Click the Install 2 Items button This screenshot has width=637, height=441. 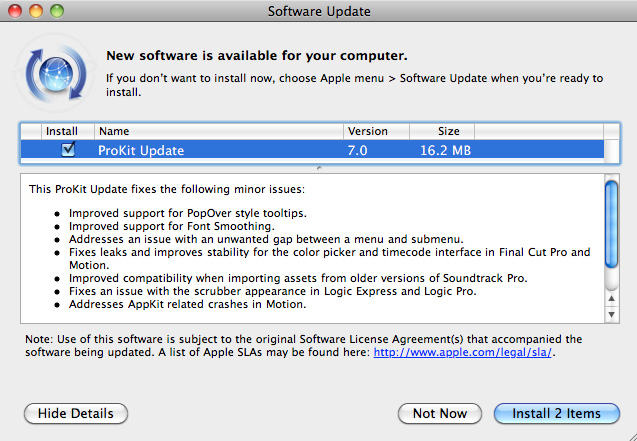pos(557,413)
